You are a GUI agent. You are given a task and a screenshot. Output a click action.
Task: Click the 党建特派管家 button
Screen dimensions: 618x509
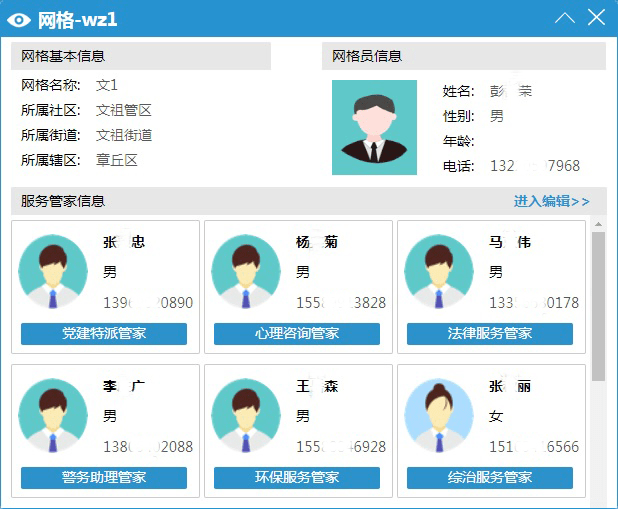point(104,333)
